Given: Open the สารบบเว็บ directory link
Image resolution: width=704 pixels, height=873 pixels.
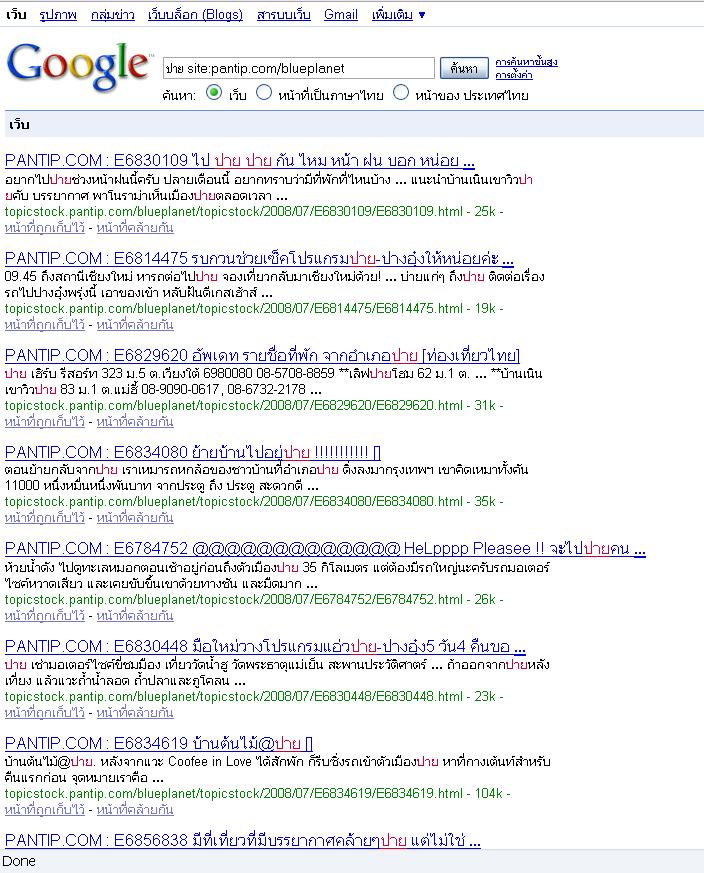Looking at the screenshot, I should [x=283, y=14].
